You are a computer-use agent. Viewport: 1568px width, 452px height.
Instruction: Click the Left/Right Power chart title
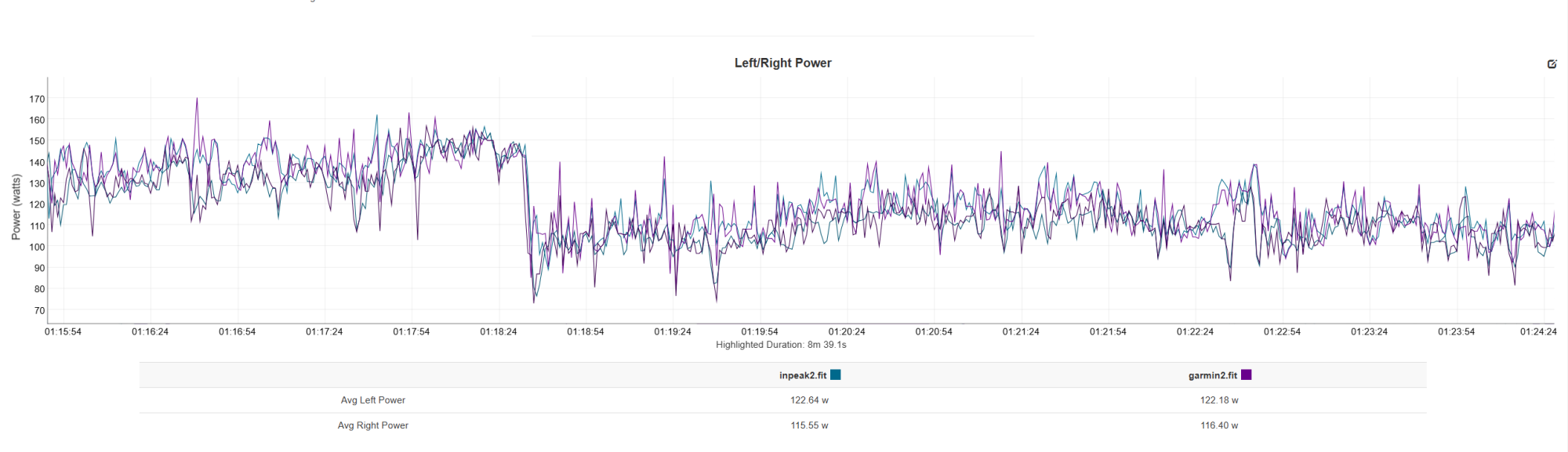point(782,63)
